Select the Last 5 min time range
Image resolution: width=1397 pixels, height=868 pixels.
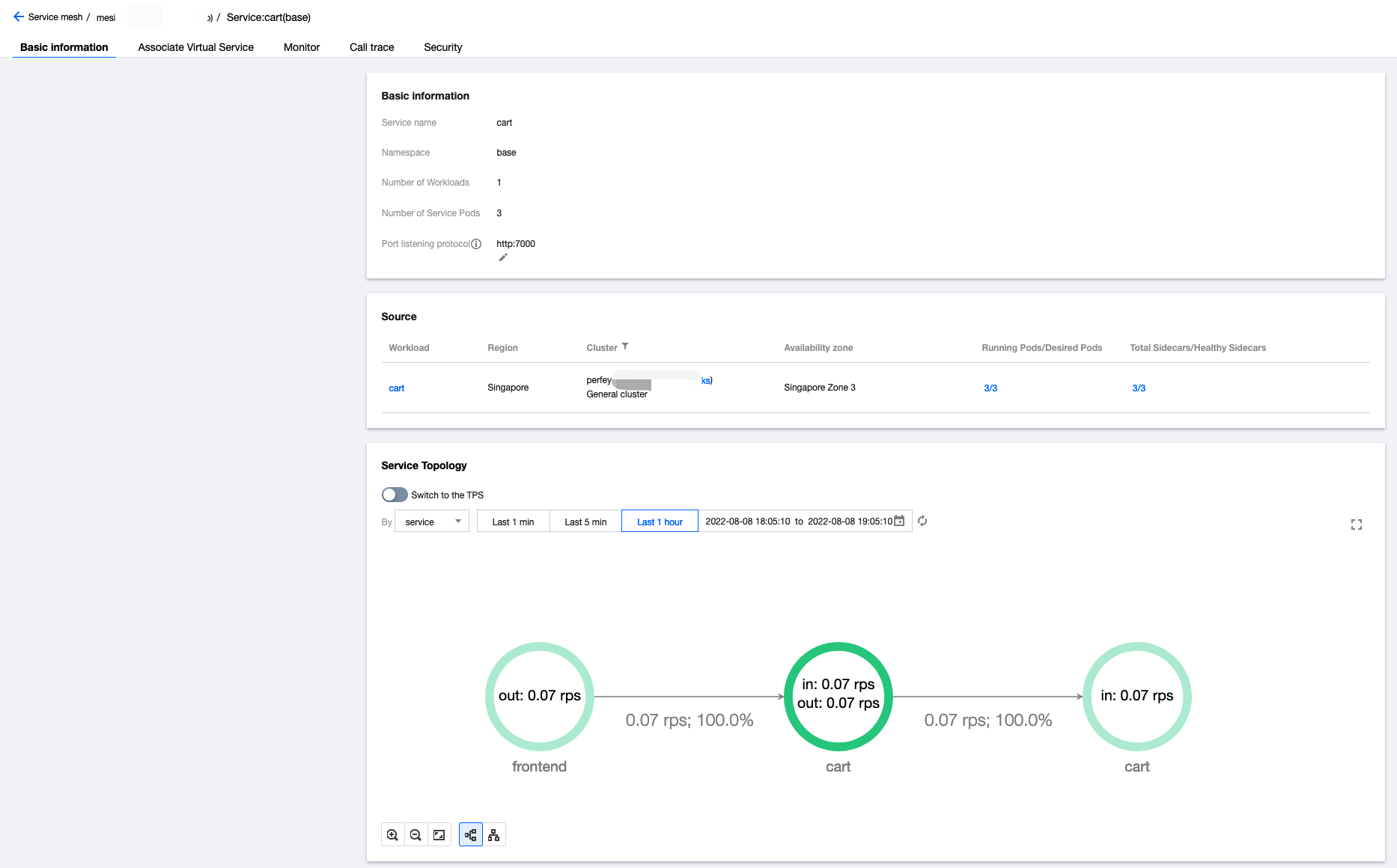coord(585,522)
